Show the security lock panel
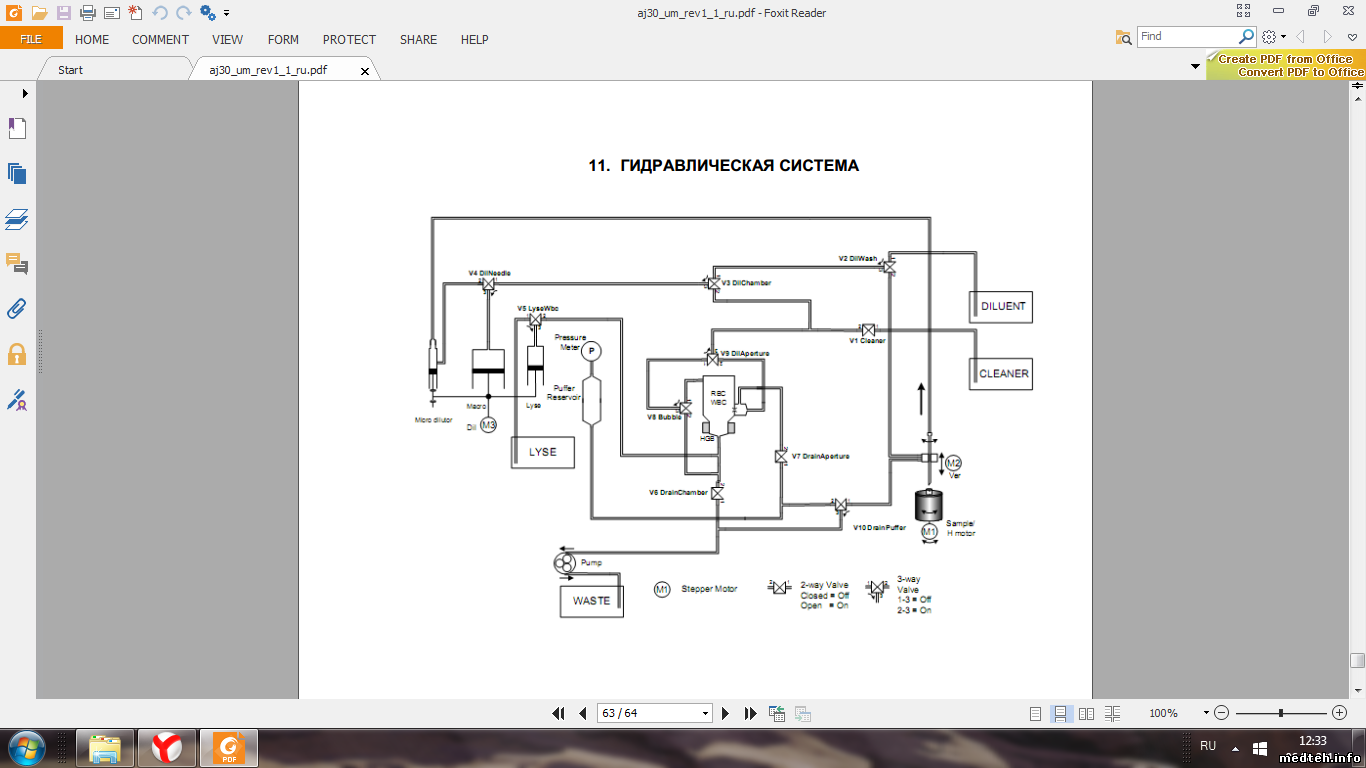1366x768 pixels. (17, 354)
